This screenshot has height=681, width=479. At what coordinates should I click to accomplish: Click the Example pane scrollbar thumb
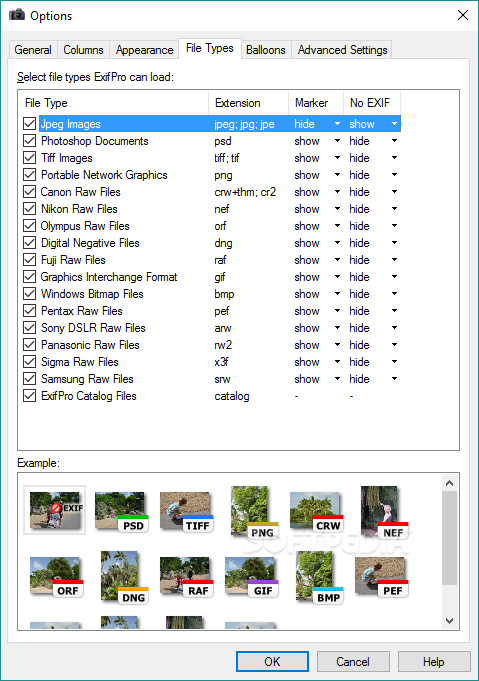pyautogui.click(x=449, y=538)
